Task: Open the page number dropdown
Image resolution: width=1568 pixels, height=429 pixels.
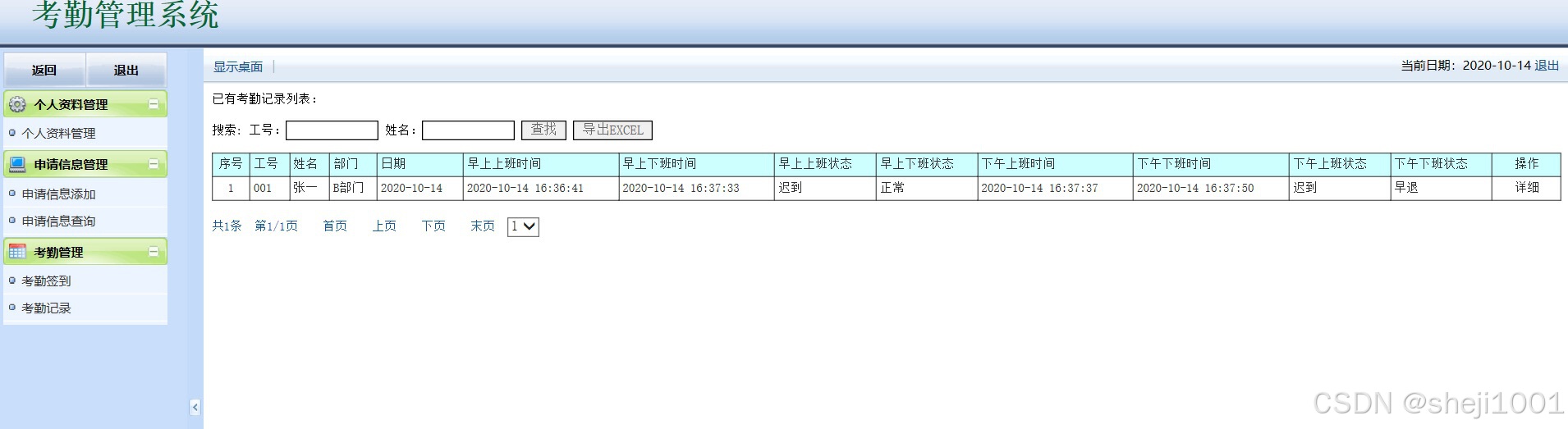Action: (x=523, y=226)
